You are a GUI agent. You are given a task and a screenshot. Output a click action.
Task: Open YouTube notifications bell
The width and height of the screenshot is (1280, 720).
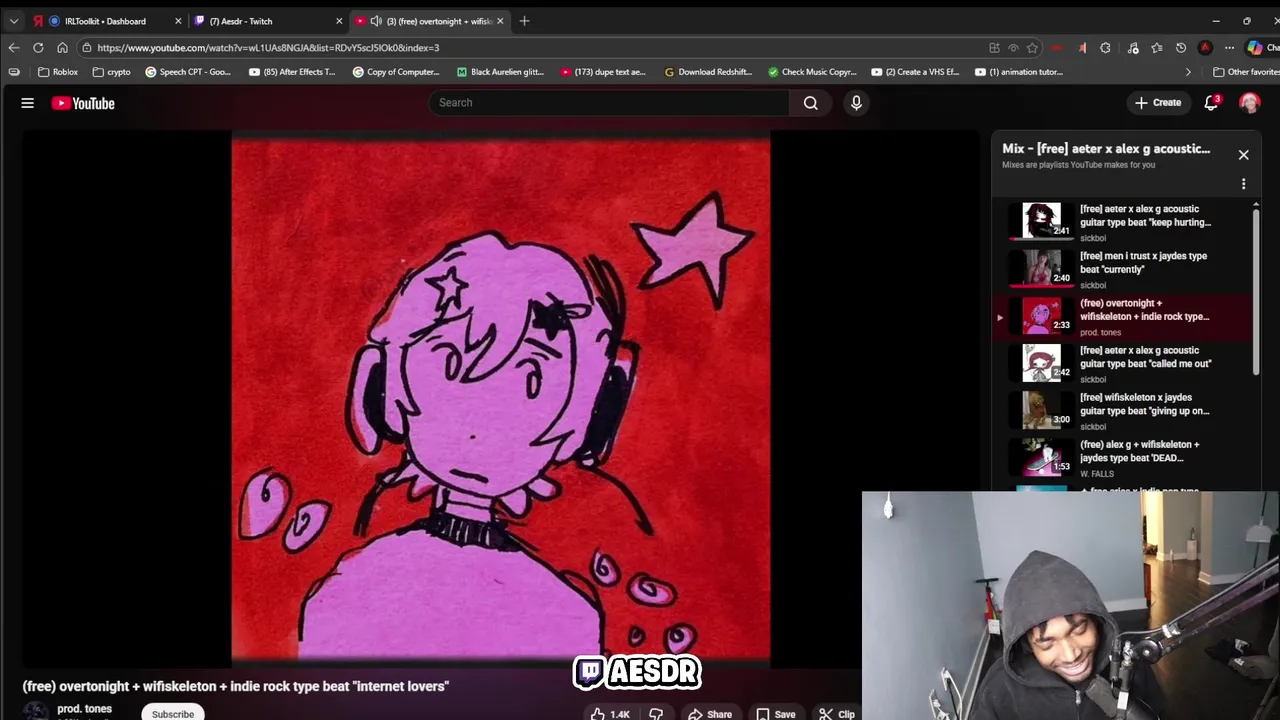pos(1211,103)
